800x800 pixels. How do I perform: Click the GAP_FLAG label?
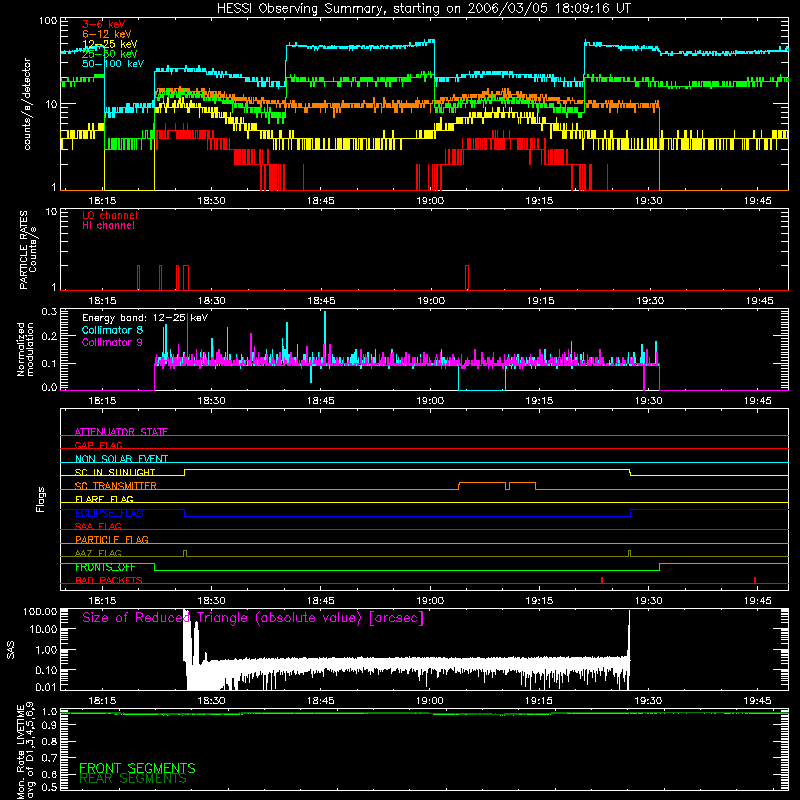(98, 445)
